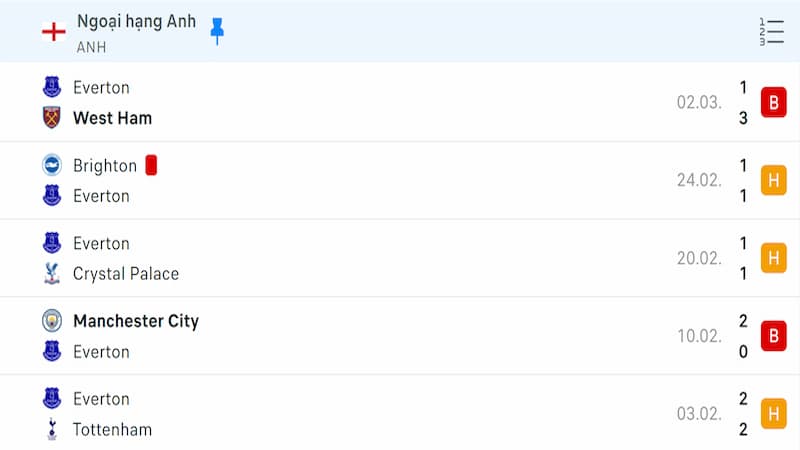
Task: Click the orange H badge for 24.02. match
Action: pyautogui.click(x=773, y=180)
